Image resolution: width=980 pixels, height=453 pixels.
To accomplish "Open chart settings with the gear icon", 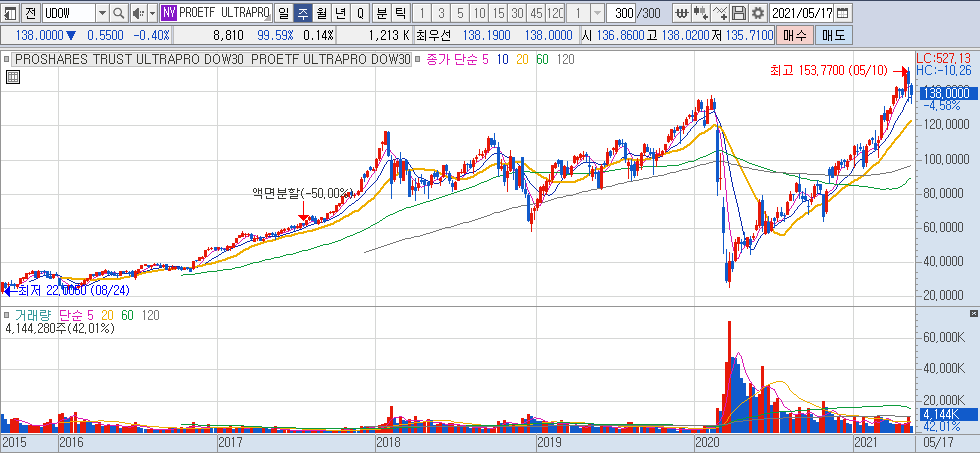I will point(758,12).
